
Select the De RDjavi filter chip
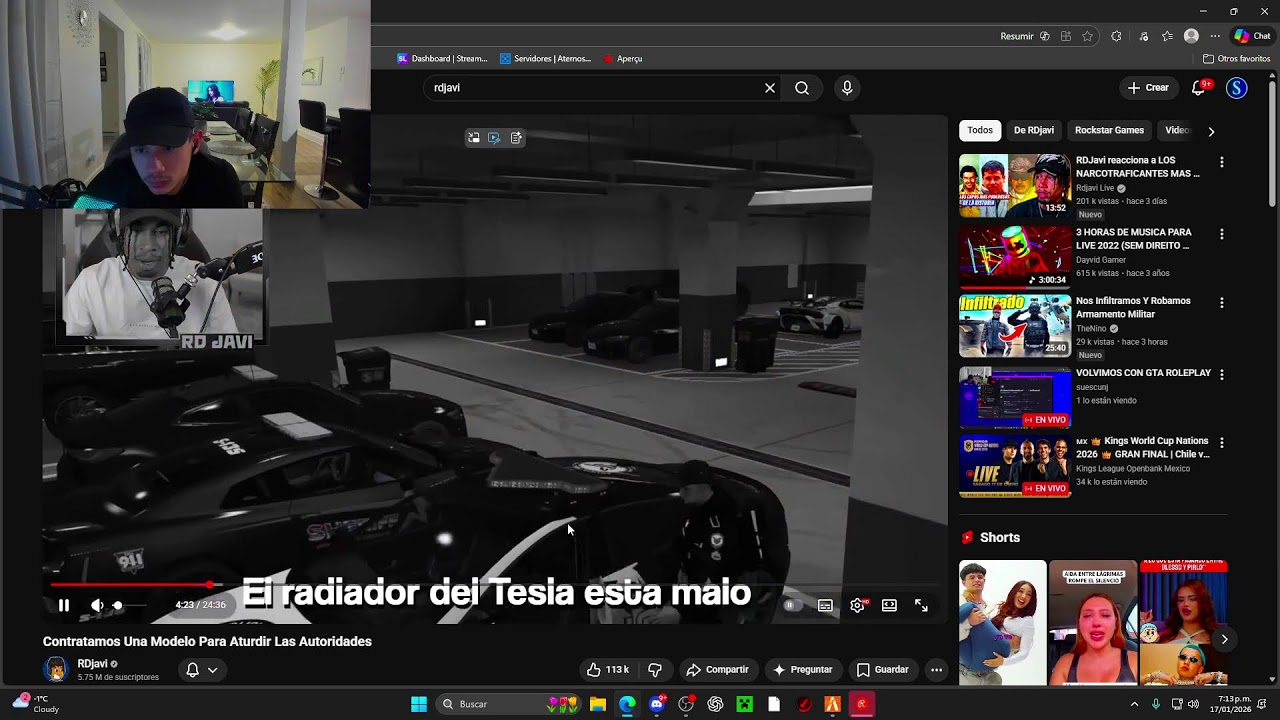pyautogui.click(x=1033, y=130)
